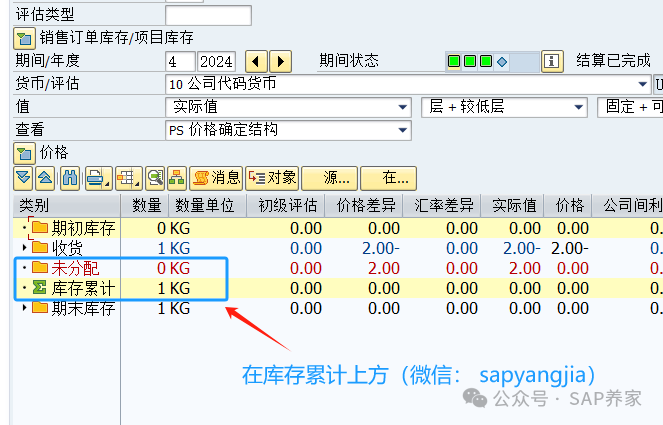Click the detail magnifier toolbar icon
The height and width of the screenshot is (425, 663).
(x=155, y=178)
